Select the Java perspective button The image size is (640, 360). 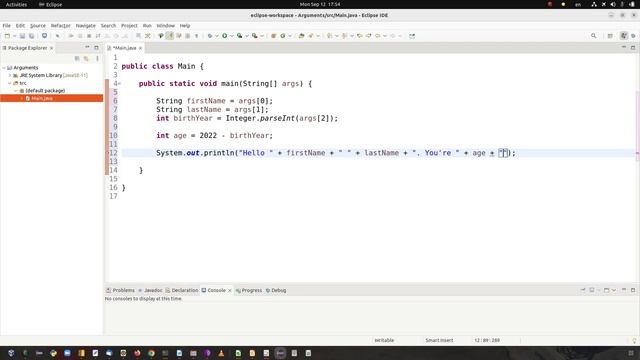click(624, 36)
